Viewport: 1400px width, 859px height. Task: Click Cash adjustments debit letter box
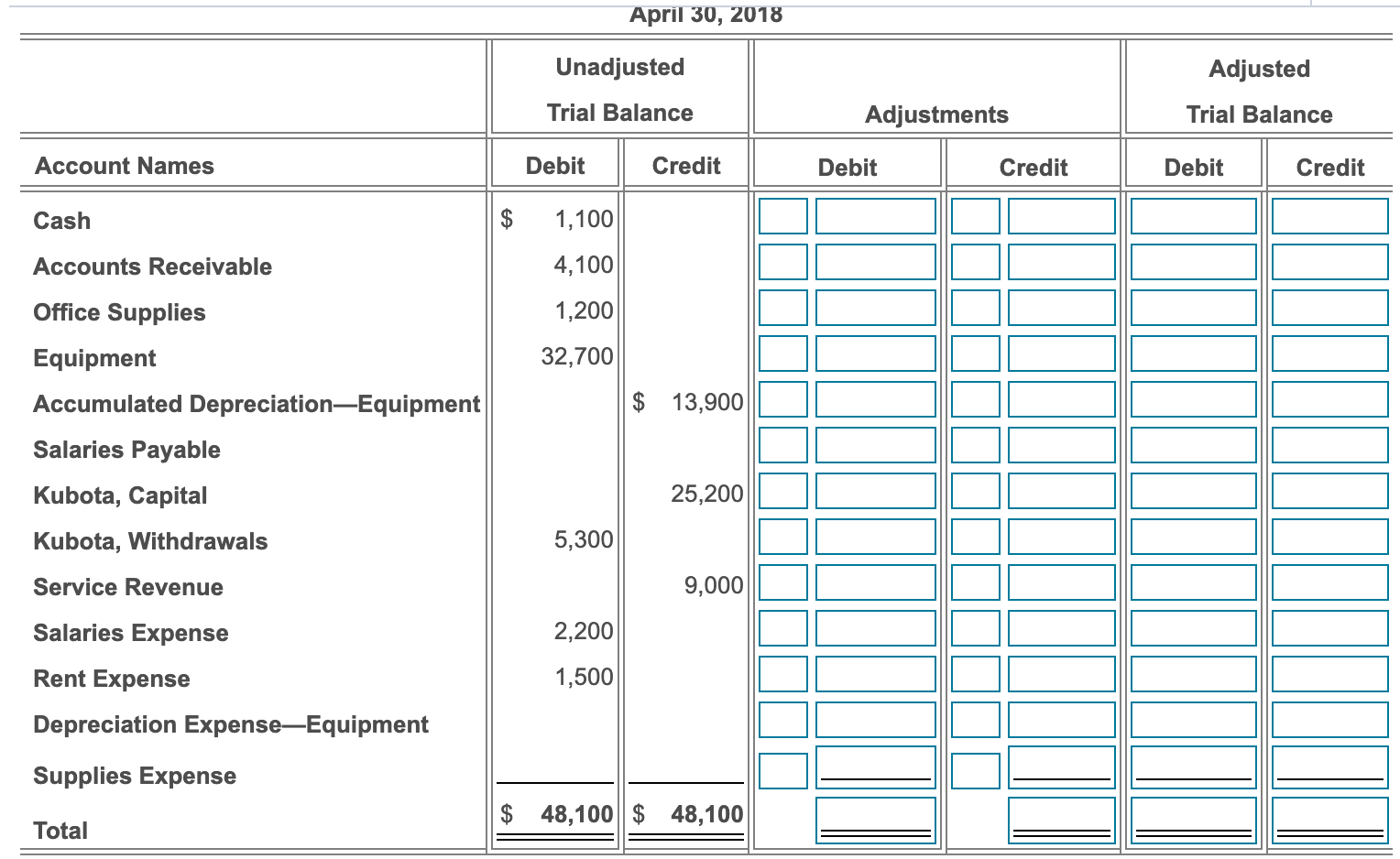pyautogui.click(x=783, y=216)
